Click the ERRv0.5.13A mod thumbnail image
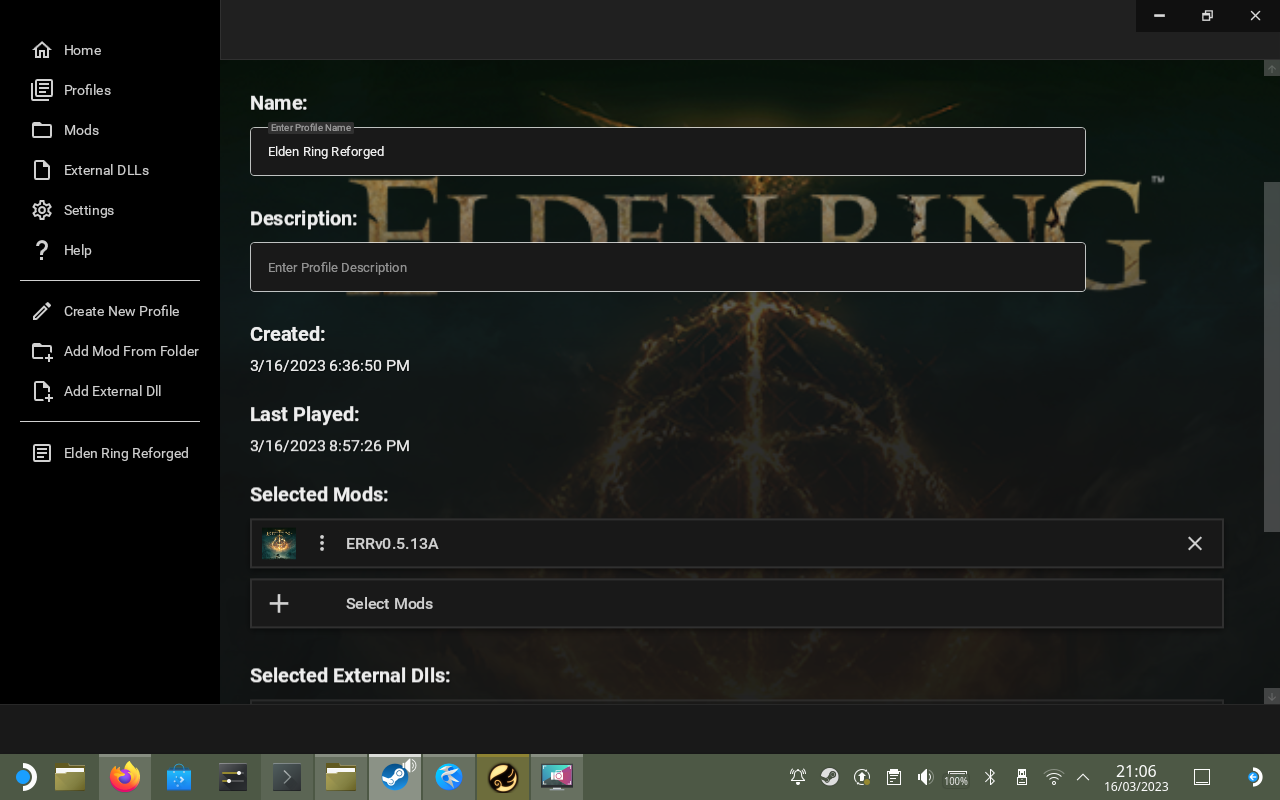This screenshot has height=800, width=1280. pyautogui.click(x=279, y=543)
